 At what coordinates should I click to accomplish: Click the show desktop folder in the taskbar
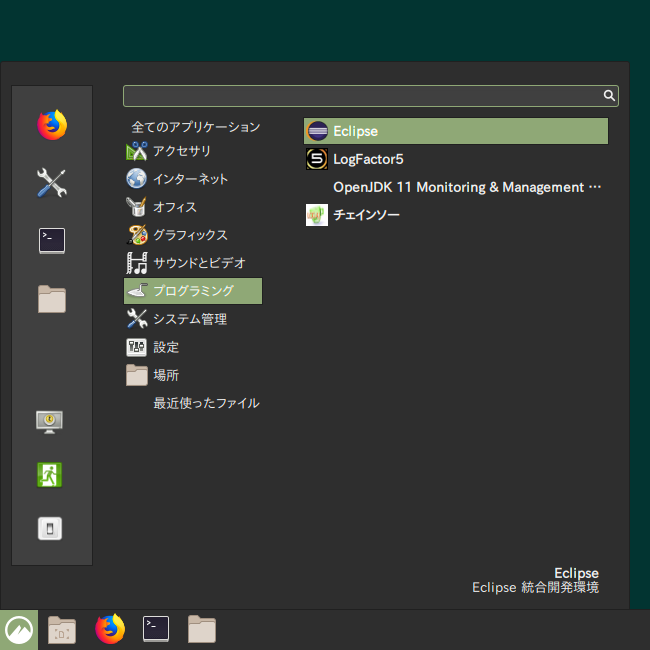click(62, 630)
